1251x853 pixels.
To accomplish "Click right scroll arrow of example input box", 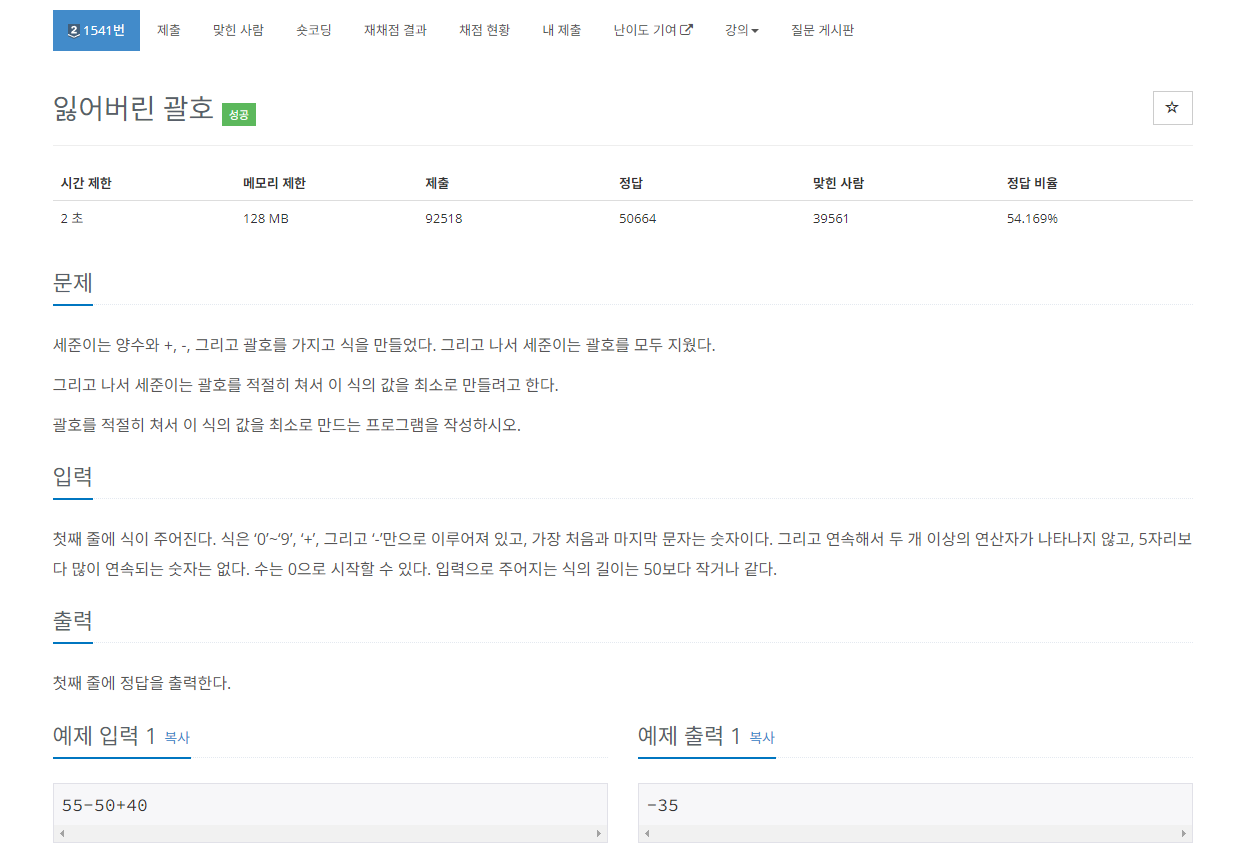I will point(599,833).
